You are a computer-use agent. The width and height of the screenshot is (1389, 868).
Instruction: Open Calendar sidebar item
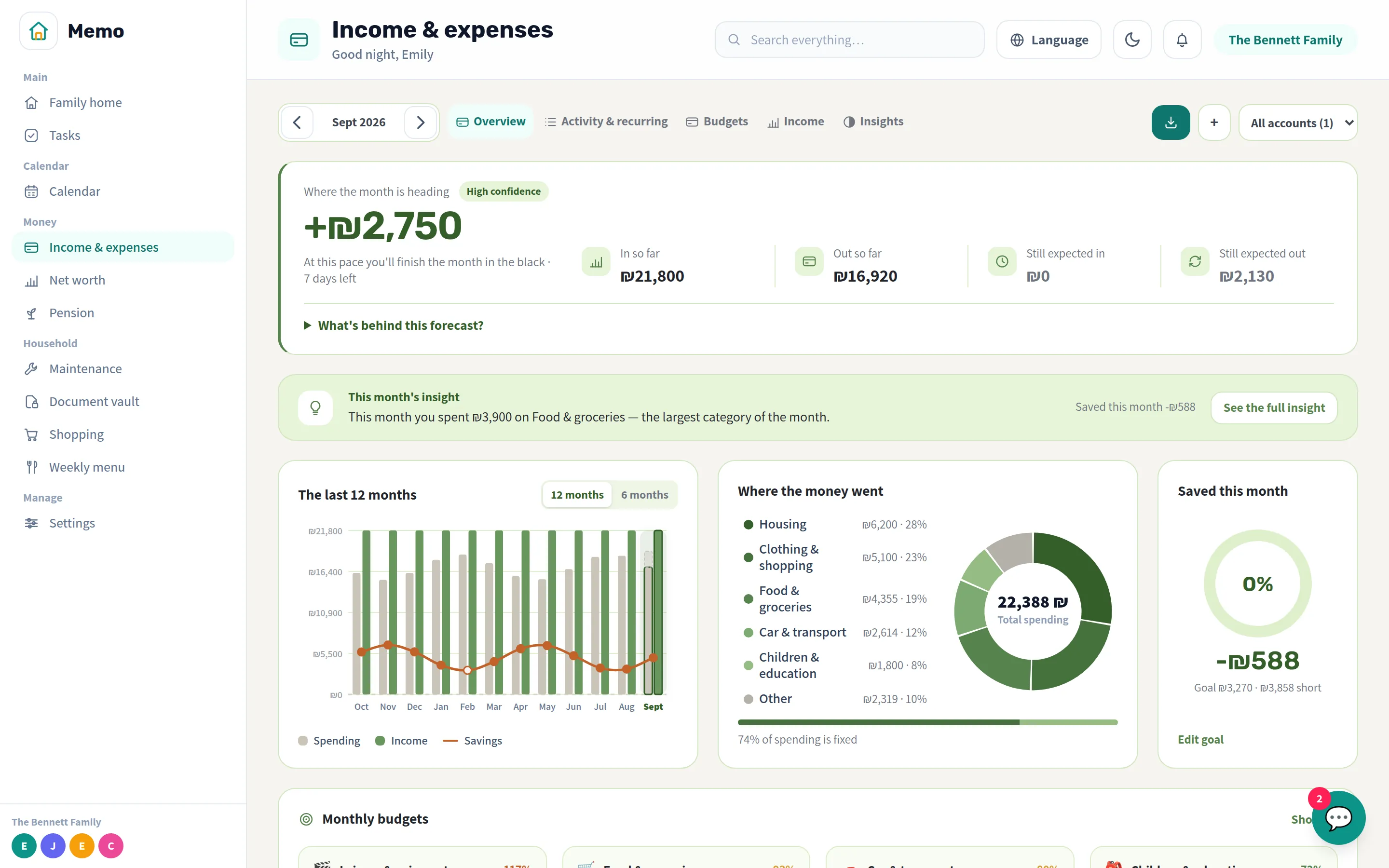pyautogui.click(x=123, y=191)
